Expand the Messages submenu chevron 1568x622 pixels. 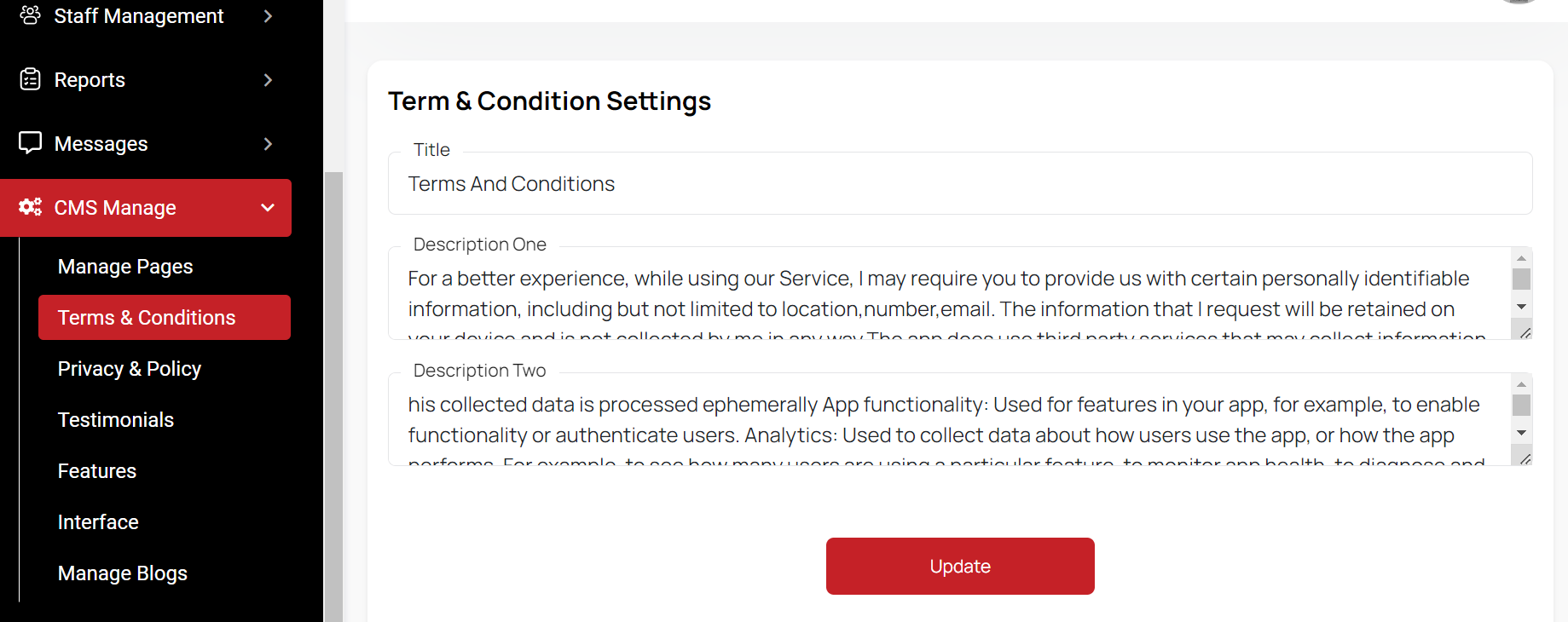(x=268, y=144)
